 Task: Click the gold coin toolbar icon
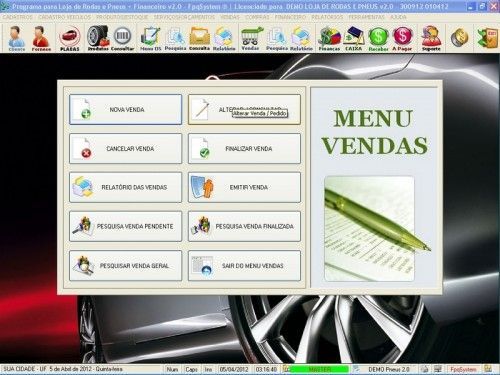point(460,38)
